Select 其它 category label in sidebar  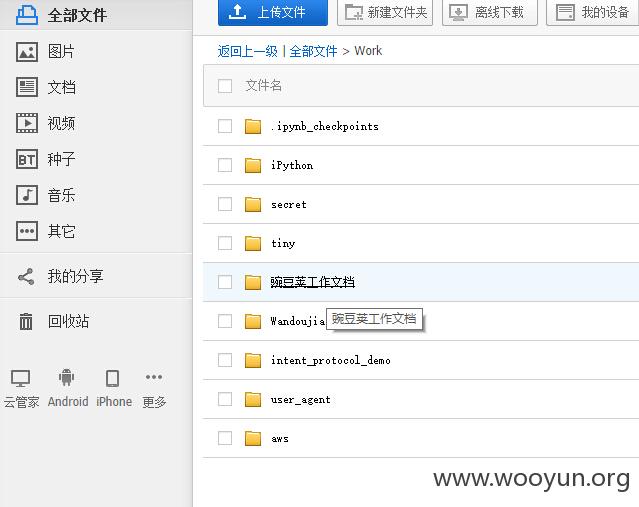point(61,231)
